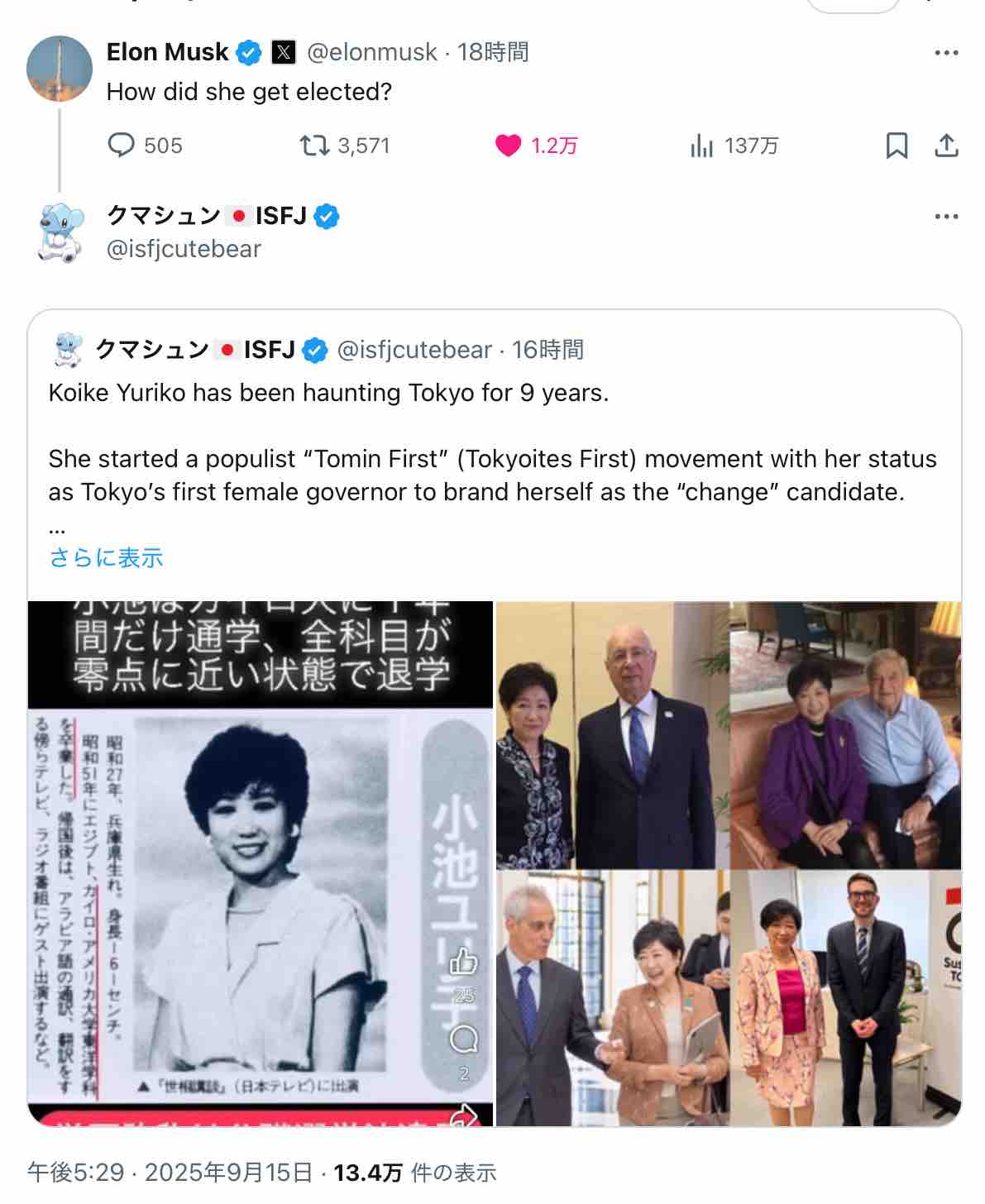The width and height of the screenshot is (985, 1204).
Task: Tap comment bubble icon on clipping image
Action: [x=464, y=1039]
